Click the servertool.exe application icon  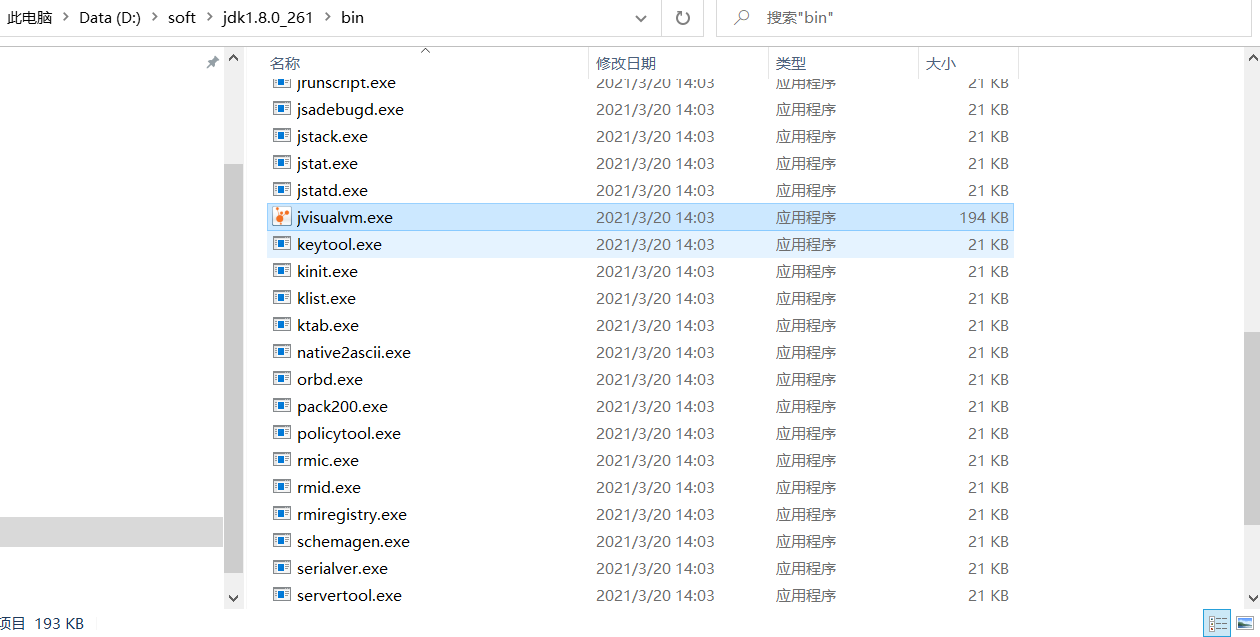point(281,594)
